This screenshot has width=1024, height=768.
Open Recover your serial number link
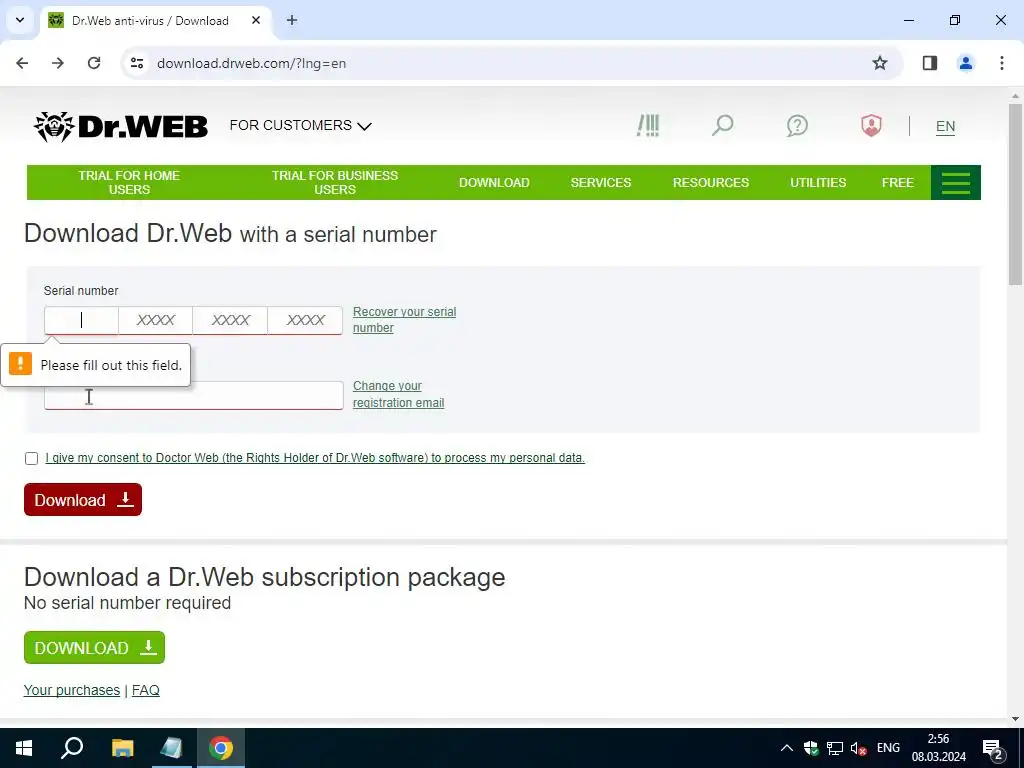404,320
